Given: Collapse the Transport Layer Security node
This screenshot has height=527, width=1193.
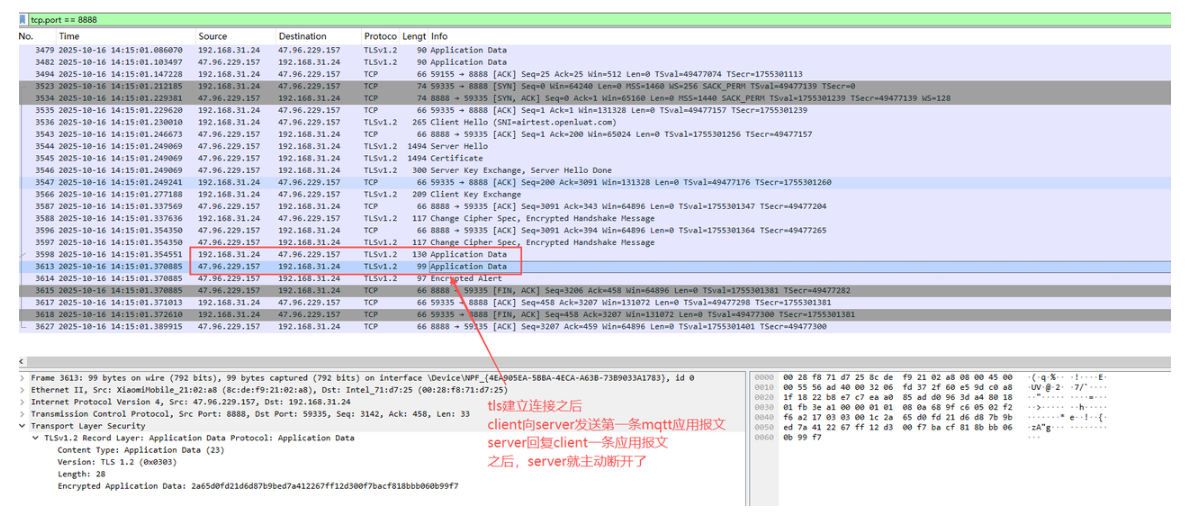Looking at the screenshot, I should coord(22,426).
